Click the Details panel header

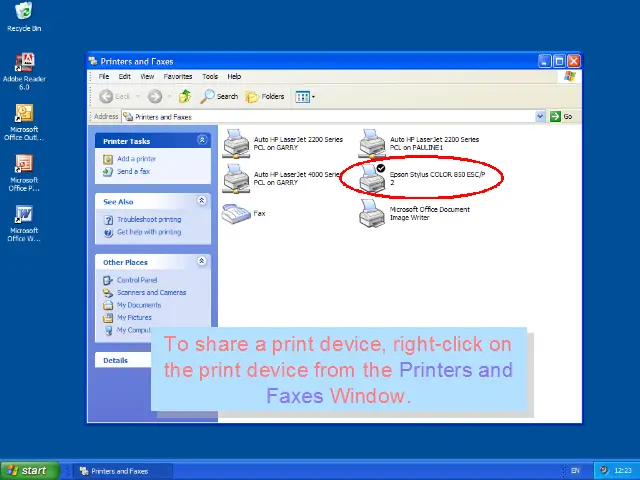[x=123, y=360]
